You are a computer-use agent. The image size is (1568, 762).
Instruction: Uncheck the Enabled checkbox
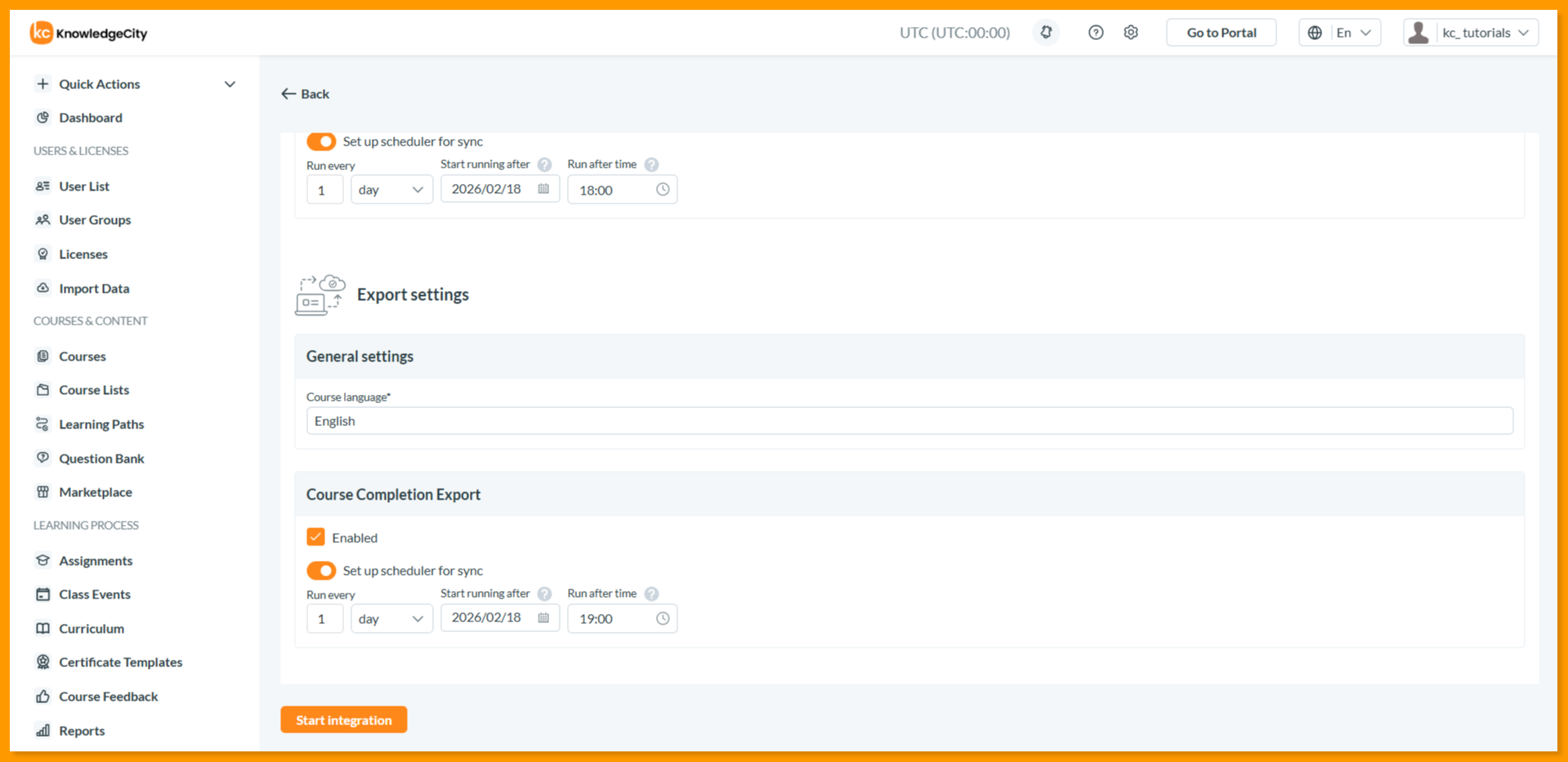point(316,537)
